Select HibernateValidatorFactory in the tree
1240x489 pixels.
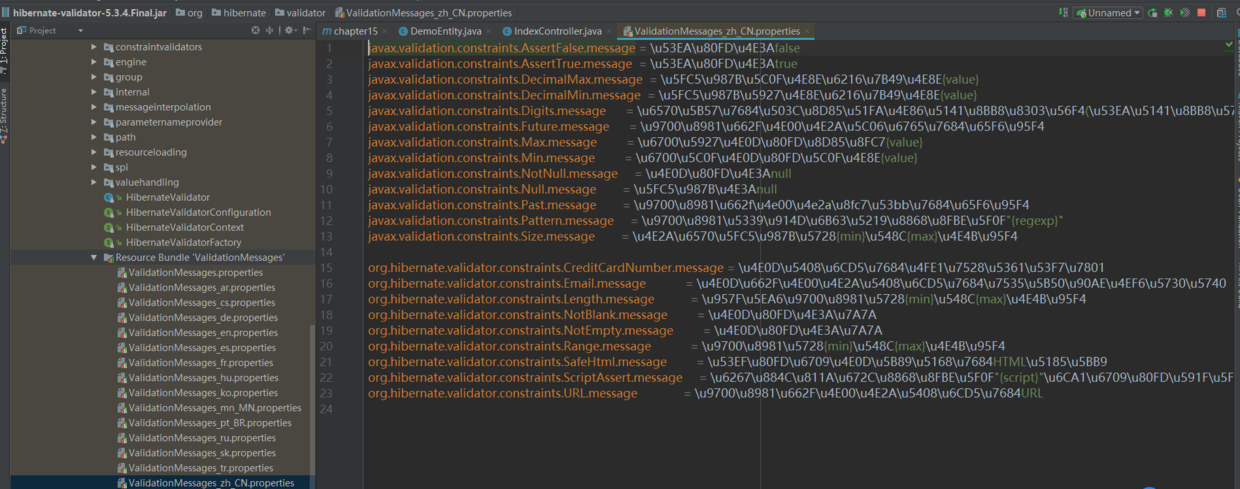click(184, 242)
